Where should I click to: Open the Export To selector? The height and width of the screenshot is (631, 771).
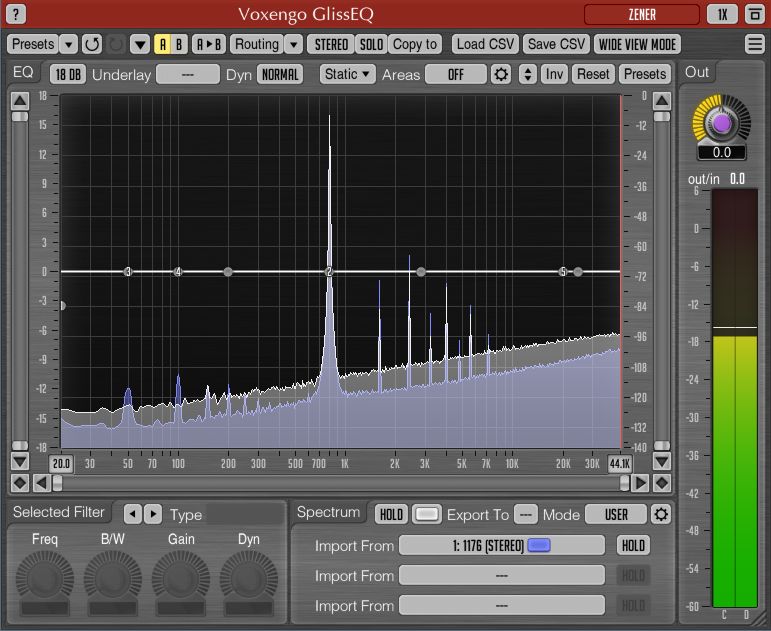526,514
